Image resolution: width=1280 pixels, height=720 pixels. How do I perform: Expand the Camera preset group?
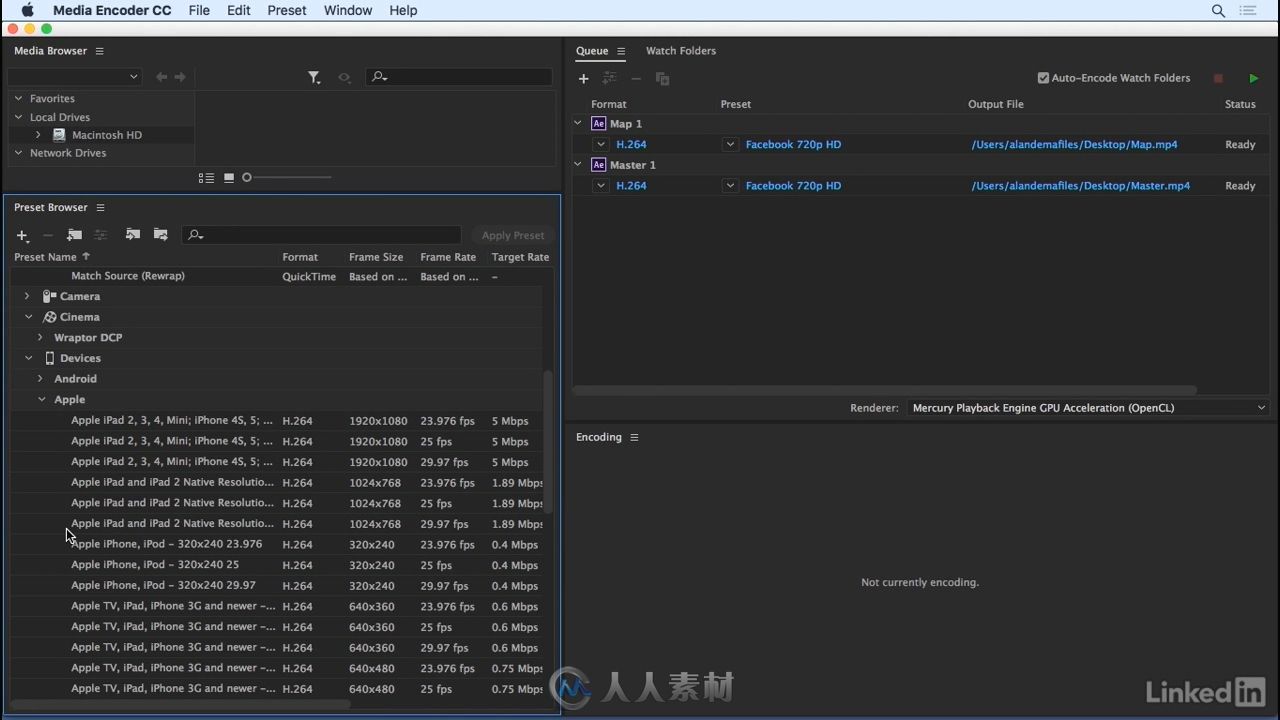[27, 296]
